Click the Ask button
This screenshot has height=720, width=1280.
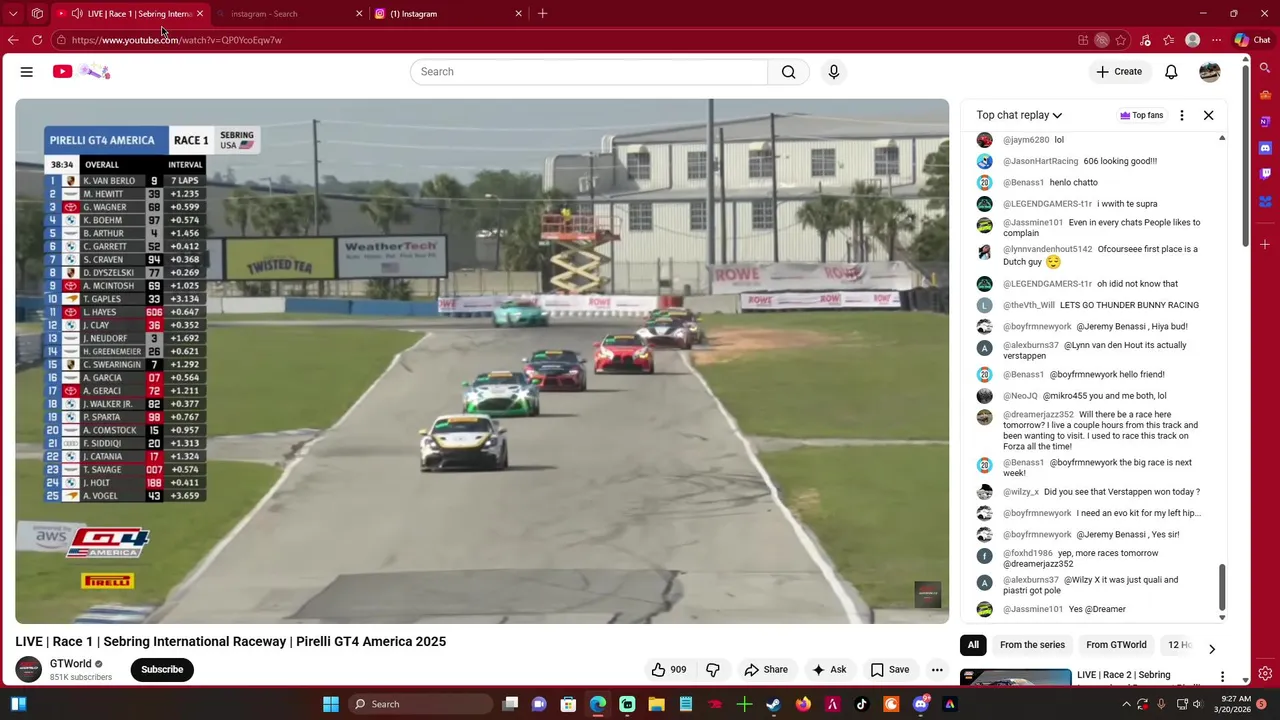pos(830,670)
